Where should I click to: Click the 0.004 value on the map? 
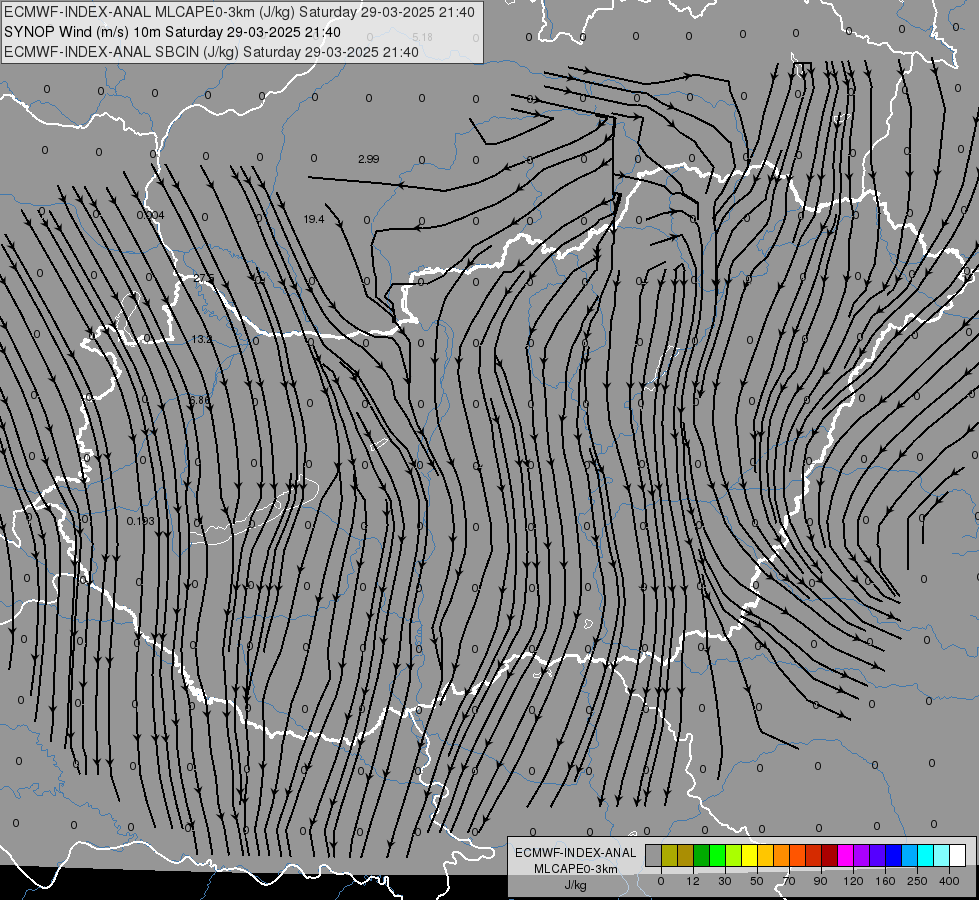click(x=150, y=215)
